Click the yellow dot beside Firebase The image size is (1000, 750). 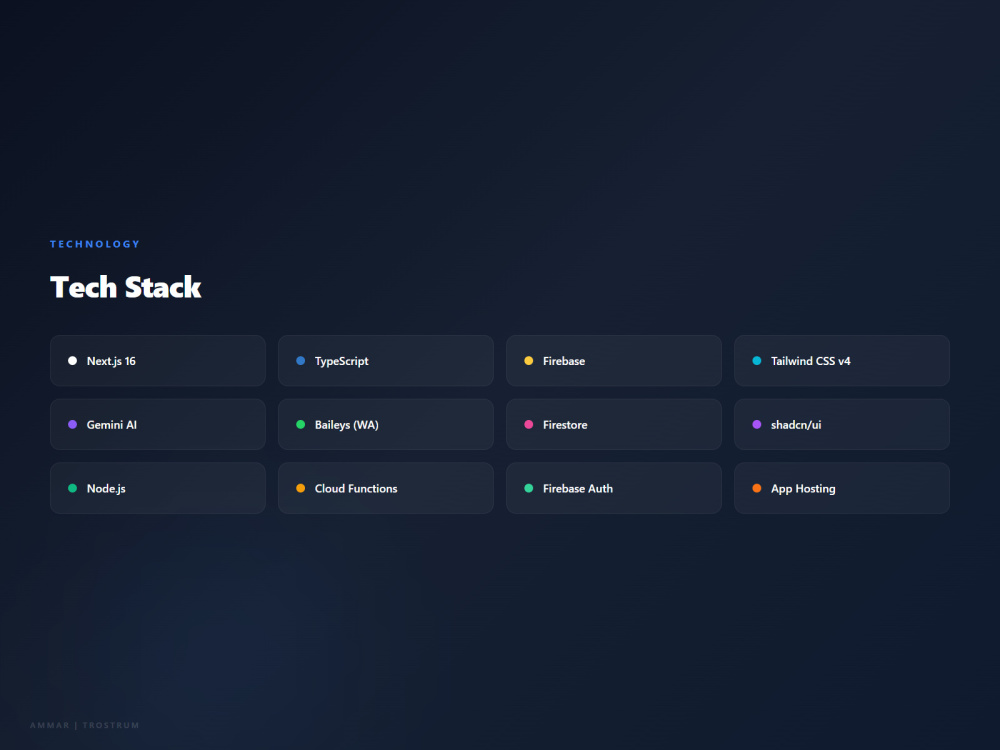coord(529,361)
